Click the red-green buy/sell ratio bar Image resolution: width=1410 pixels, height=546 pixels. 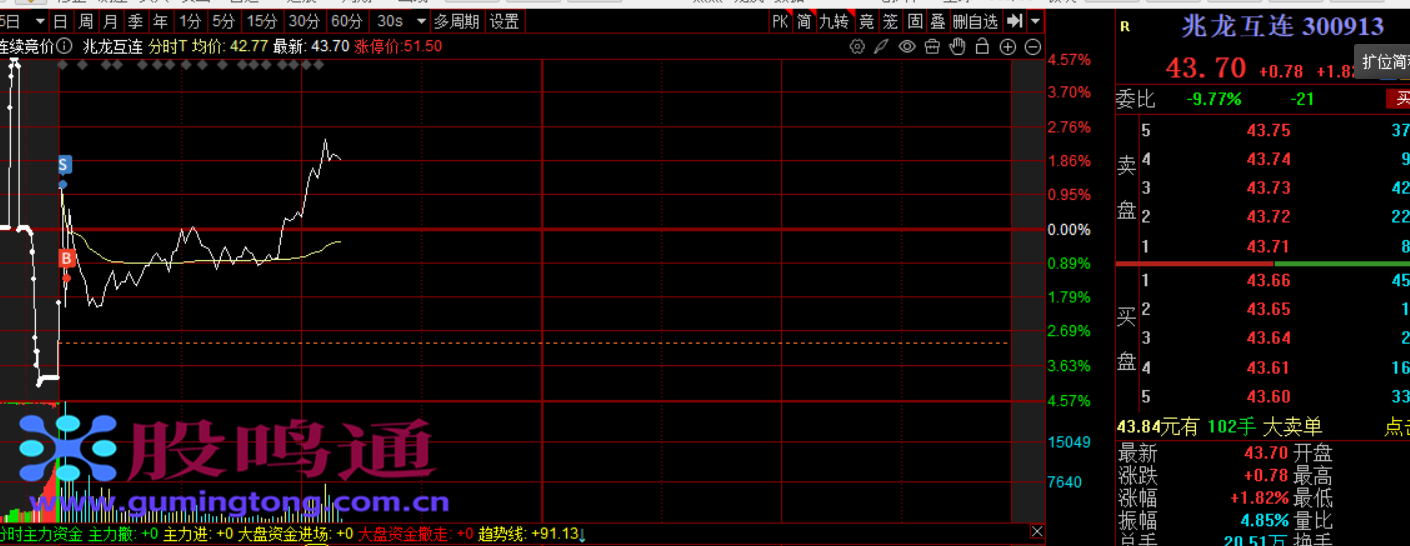(x=1262, y=264)
